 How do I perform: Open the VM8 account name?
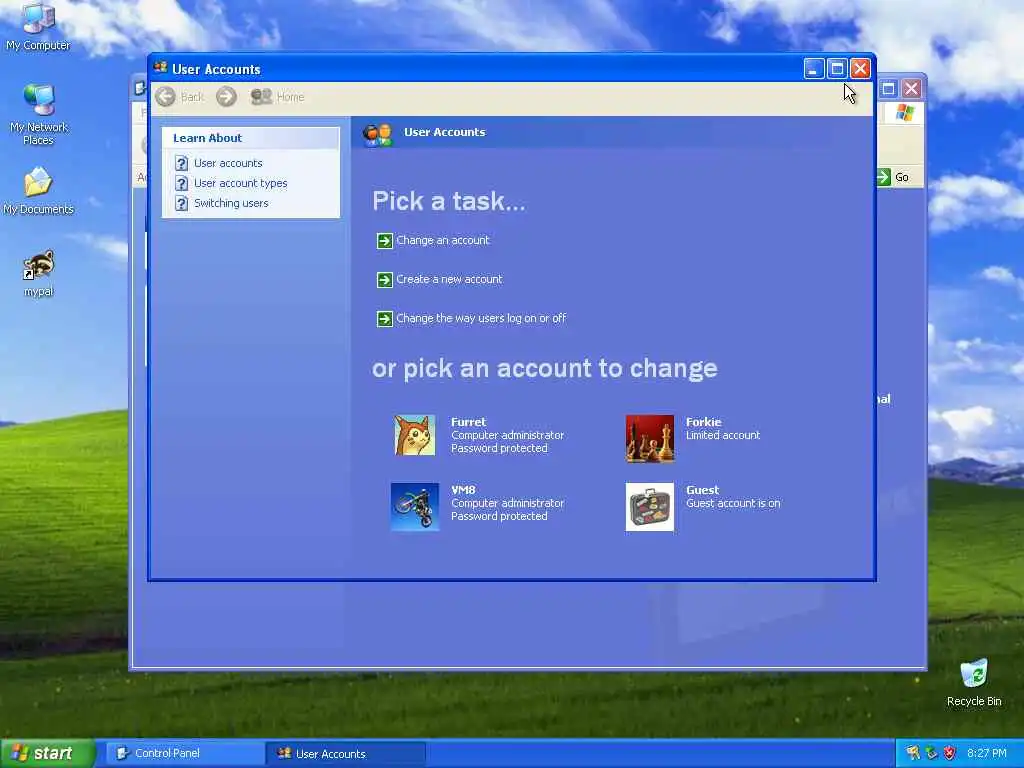pos(463,490)
